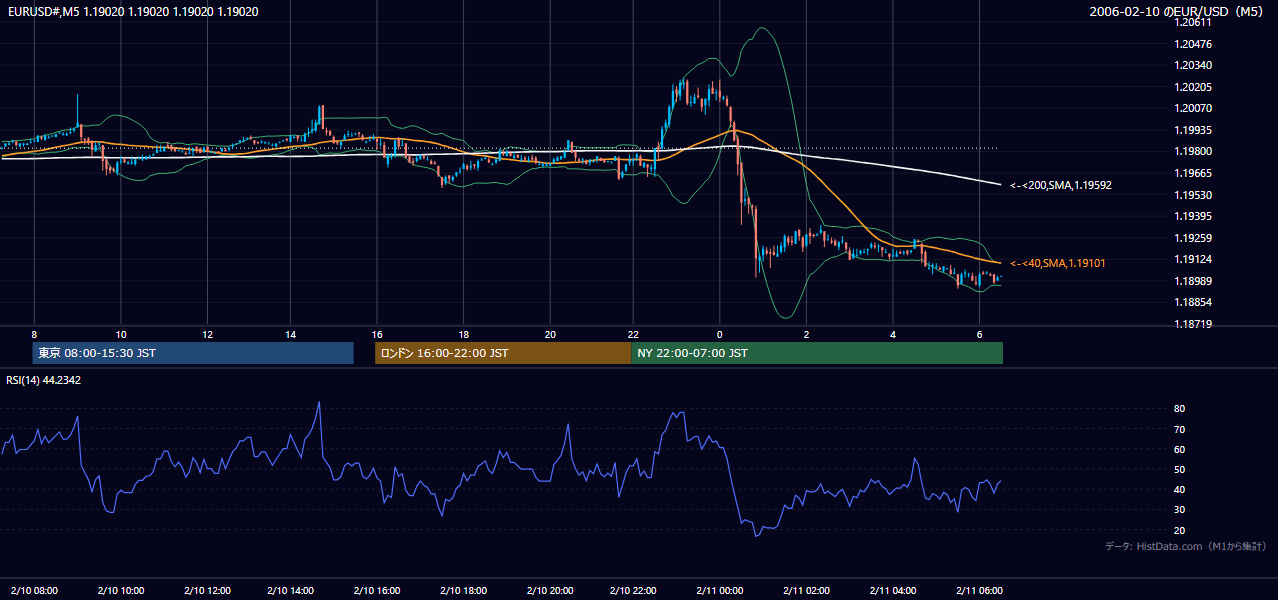Click hour label 4 under price chart

(892, 333)
